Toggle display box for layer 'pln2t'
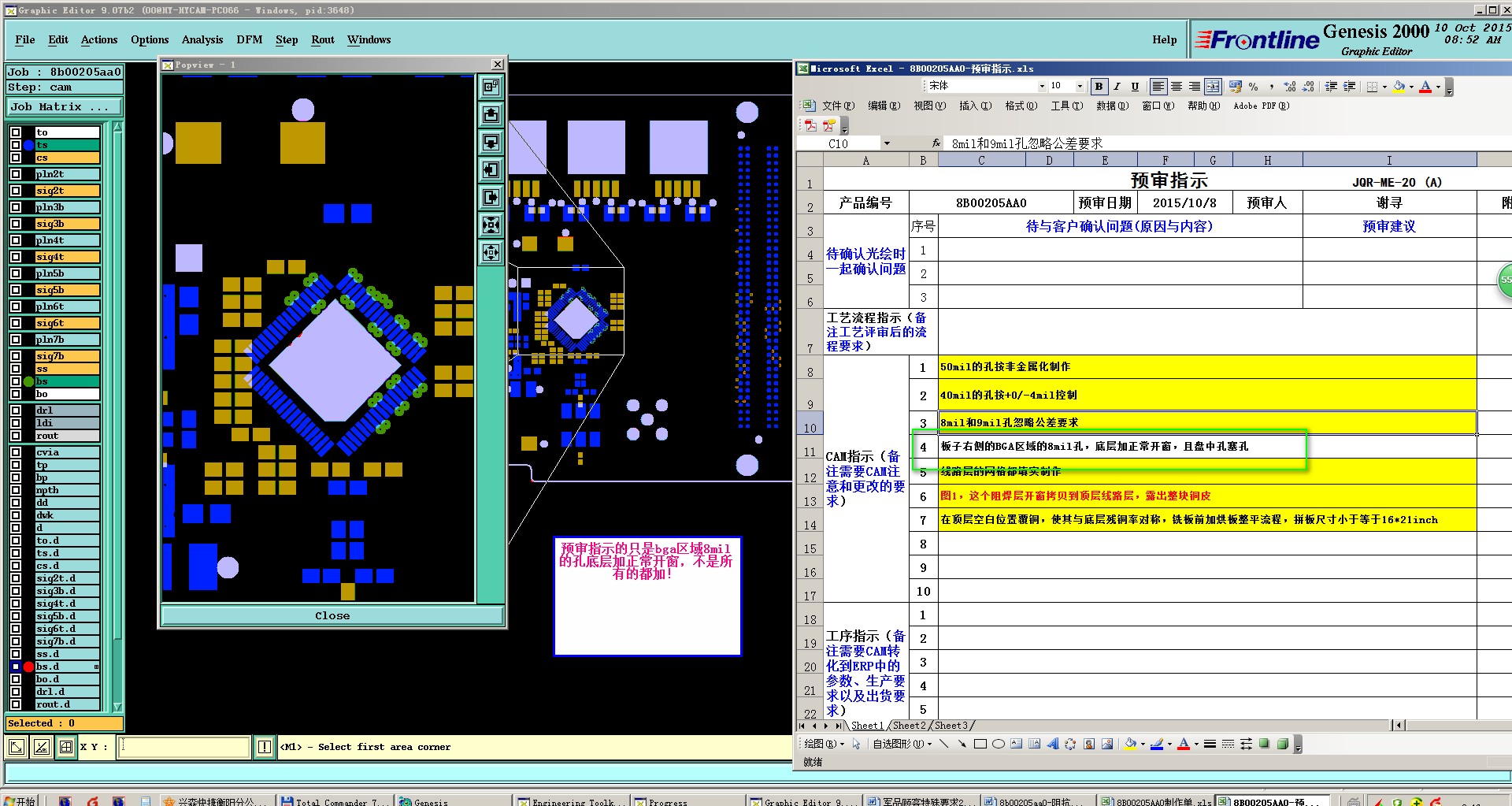1512x806 pixels. (x=16, y=174)
